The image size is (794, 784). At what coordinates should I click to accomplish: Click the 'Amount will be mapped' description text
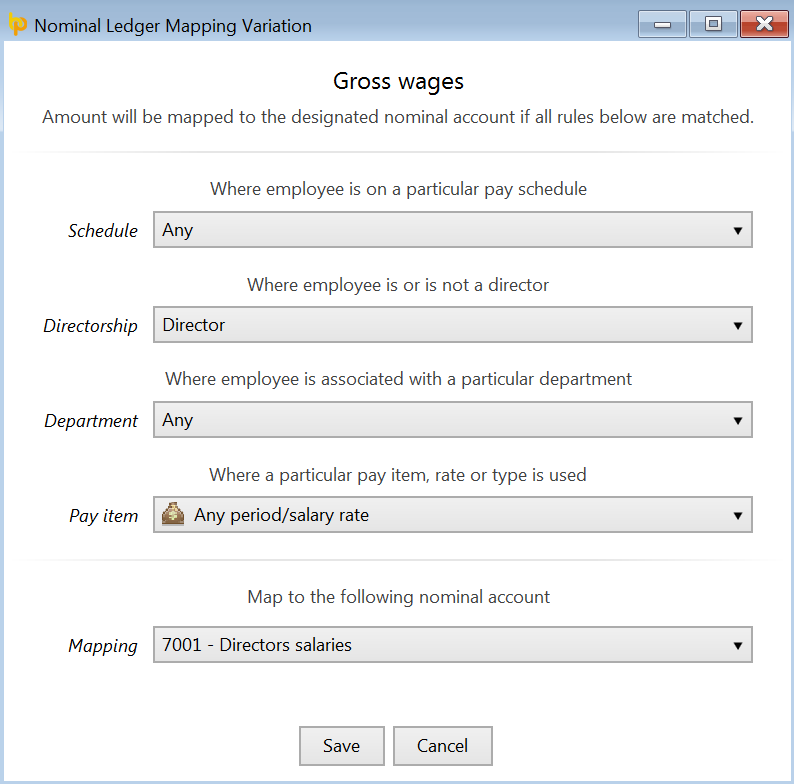coord(398,117)
